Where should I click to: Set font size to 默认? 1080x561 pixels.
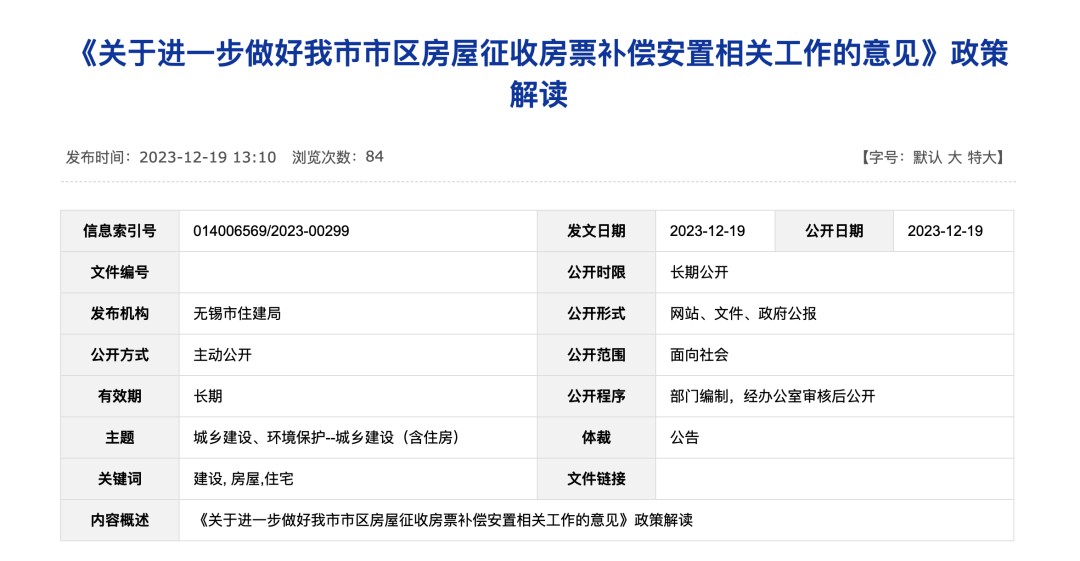point(927,158)
